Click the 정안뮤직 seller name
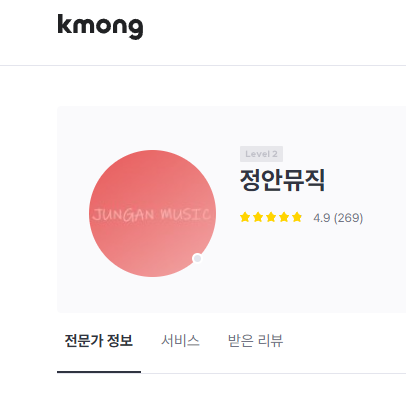The width and height of the screenshot is (406, 401). click(282, 180)
